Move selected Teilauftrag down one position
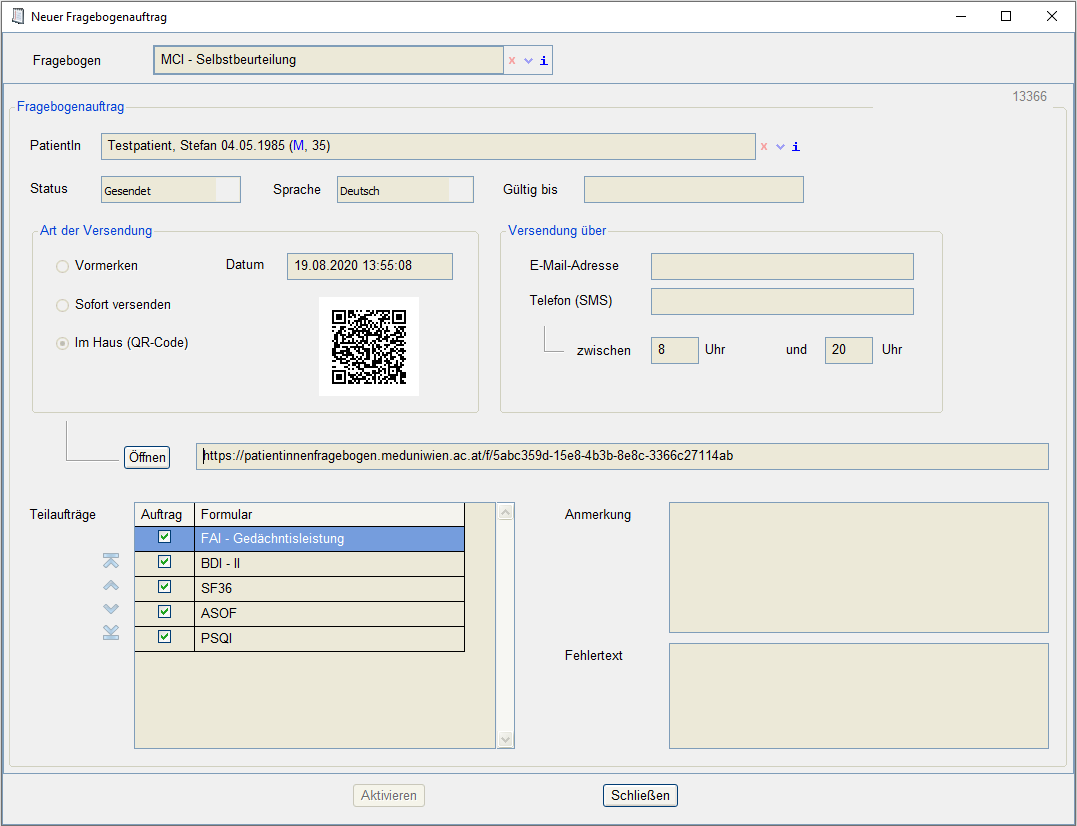The height and width of the screenshot is (826, 1077). pos(111,608)
